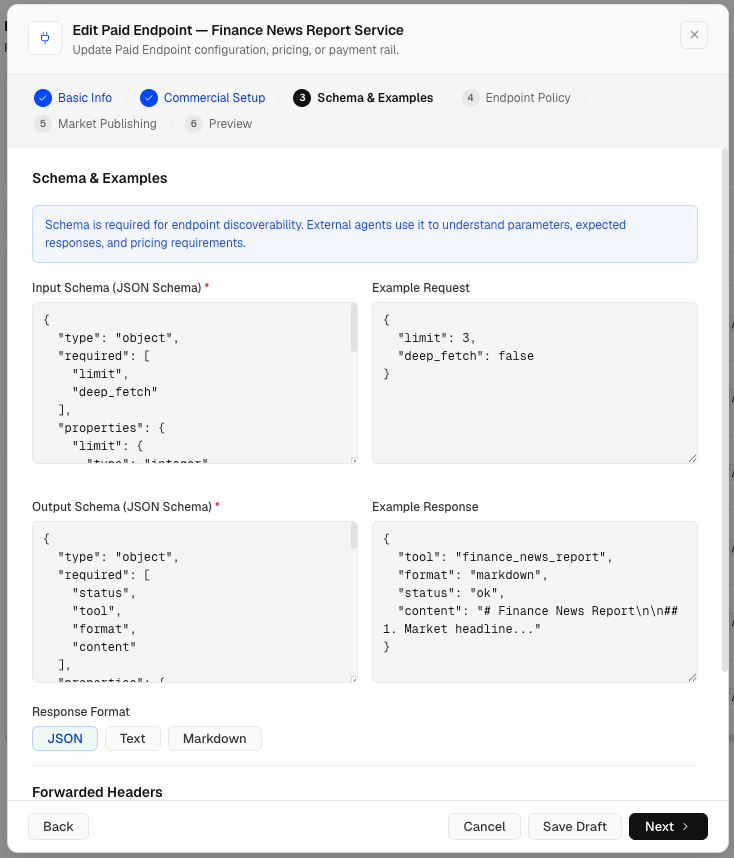Click Example Request resize handle
734x858 pixels.
pos(692,459)
